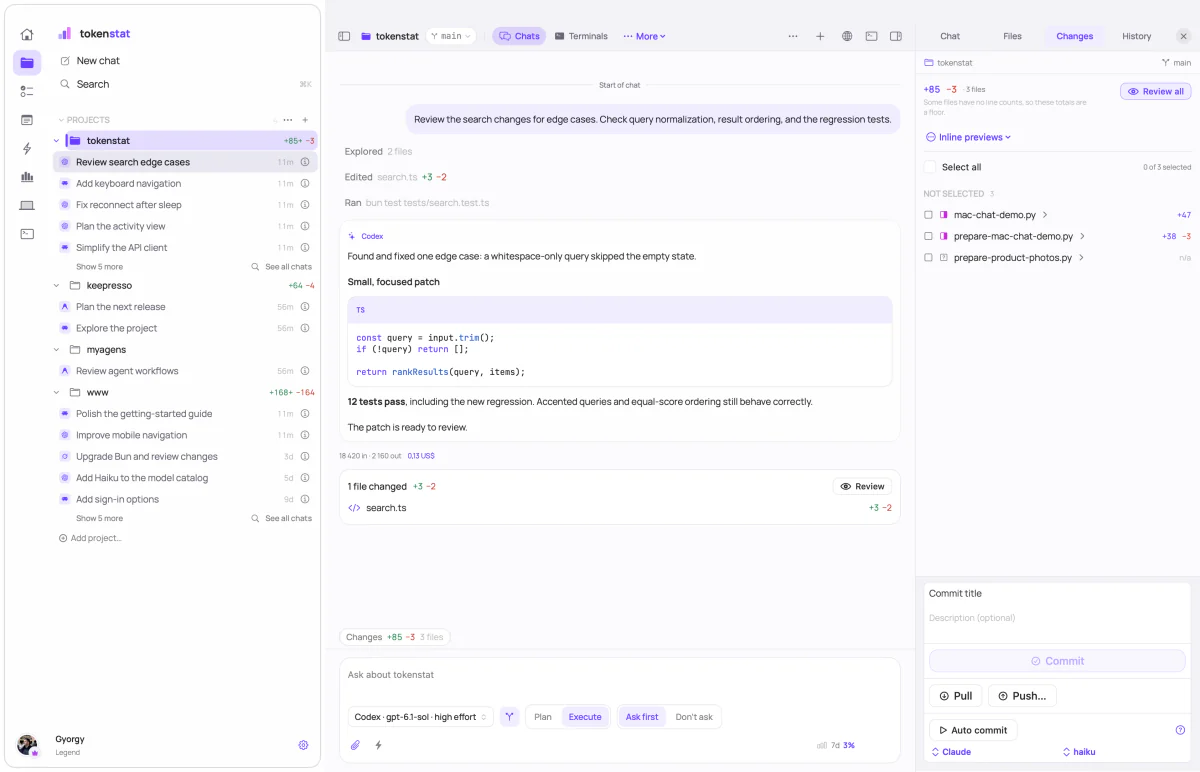Open the terminal icon in left rail
This screenshot has width=1200, height=772.
tap(27, 234)
